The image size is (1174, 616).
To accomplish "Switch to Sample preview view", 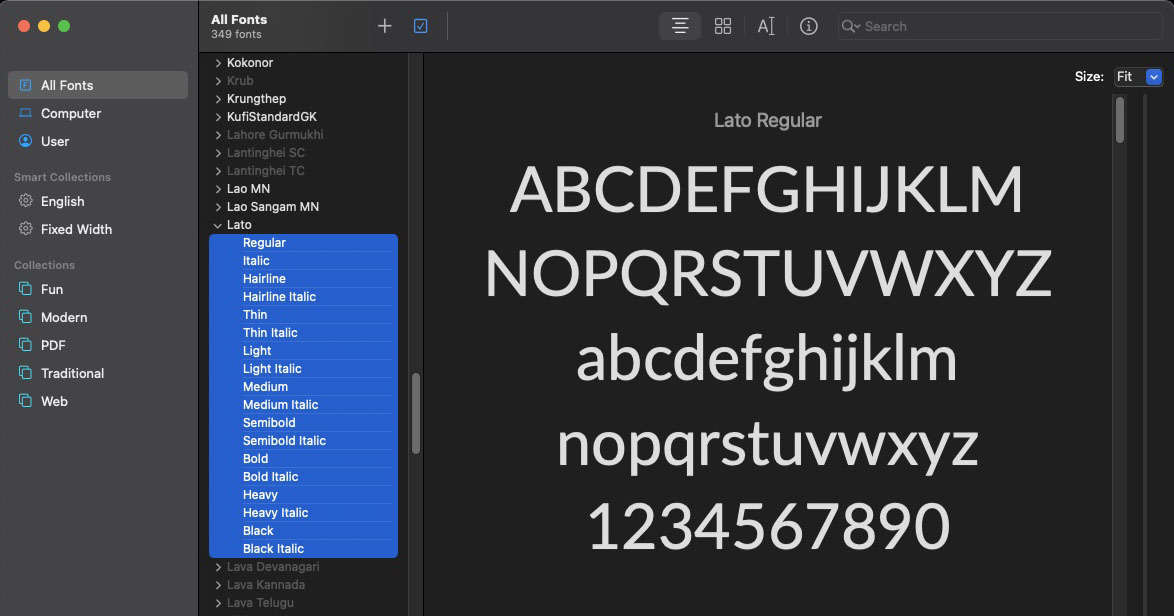I will tap(680, 26).
